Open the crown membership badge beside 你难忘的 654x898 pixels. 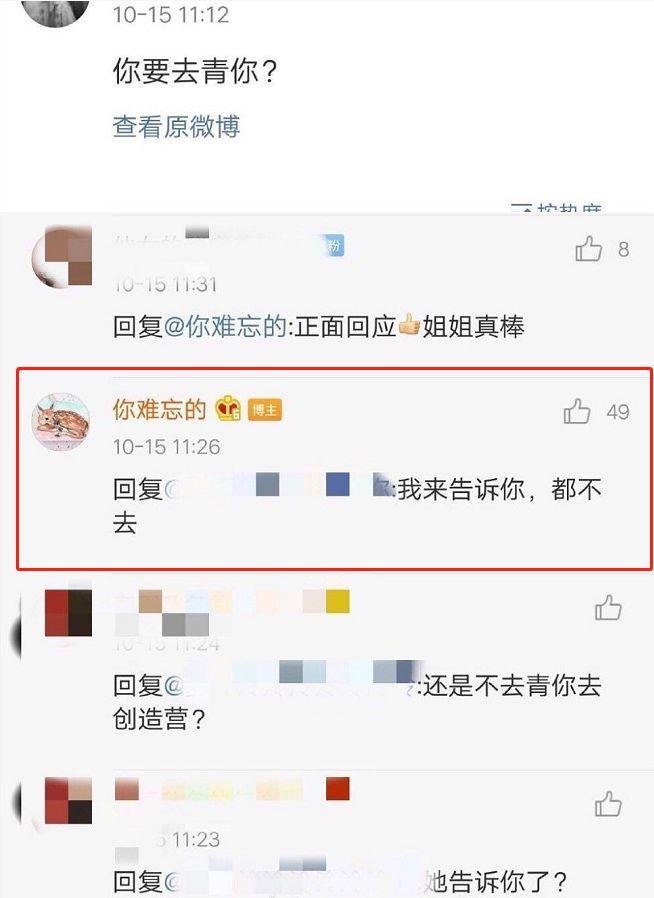(228, 409)
